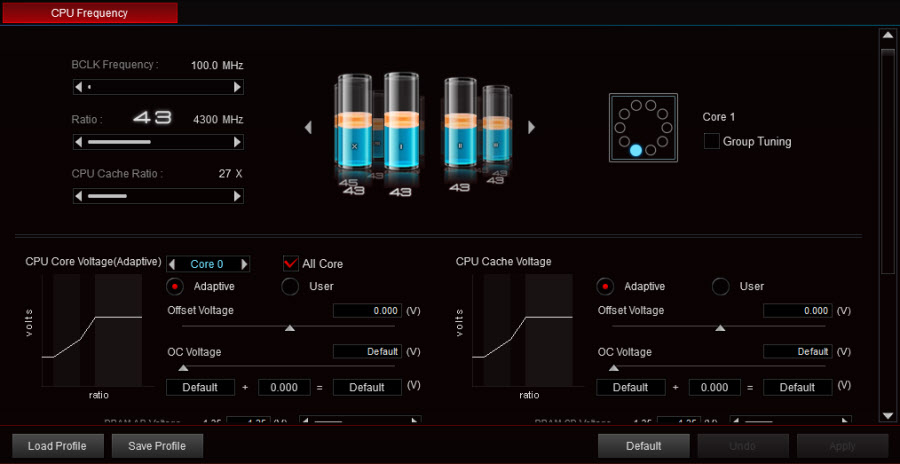Select User mode for CPU Cache Voltage
The height and width of the screenshot is (464, 900).
click(721, 286)
